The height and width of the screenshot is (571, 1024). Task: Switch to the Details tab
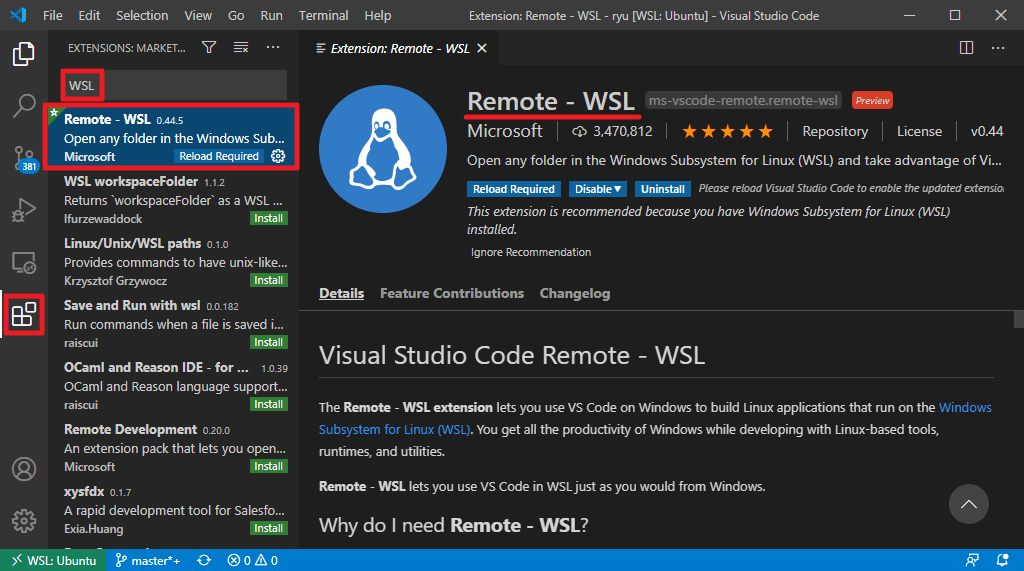point(342,293)
